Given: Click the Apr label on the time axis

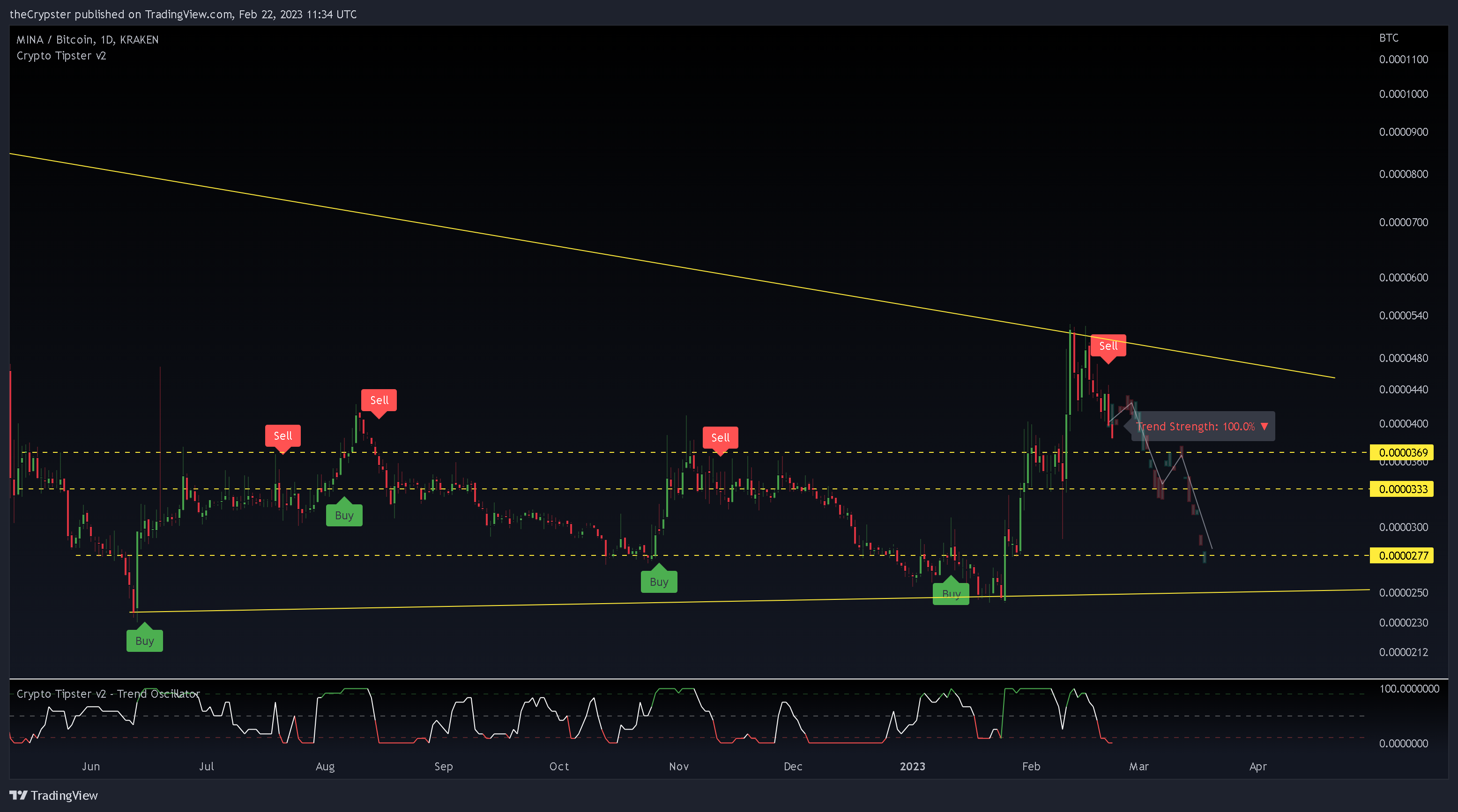Looking at the screenshot, I should [x=1257, y=767].
